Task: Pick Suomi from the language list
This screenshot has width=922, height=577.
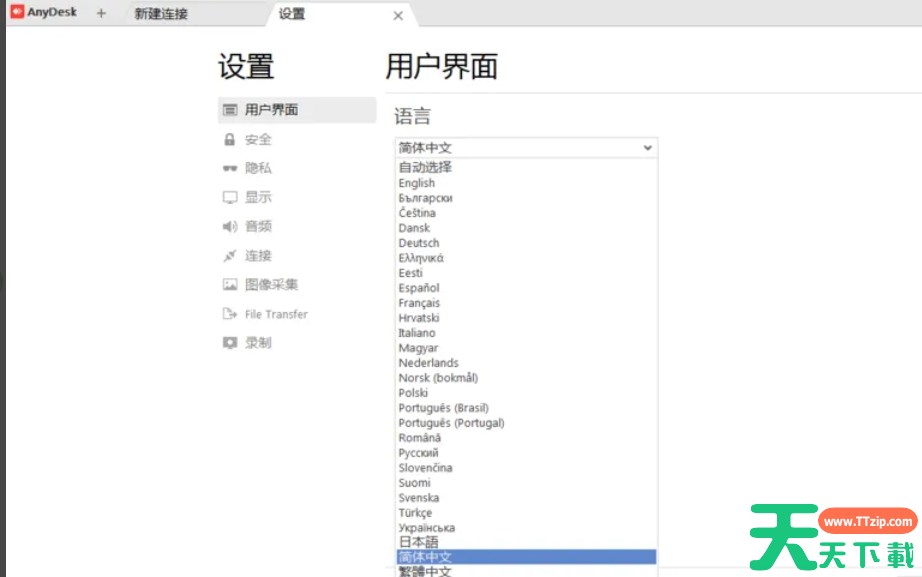Action: [x=526, y=483]
